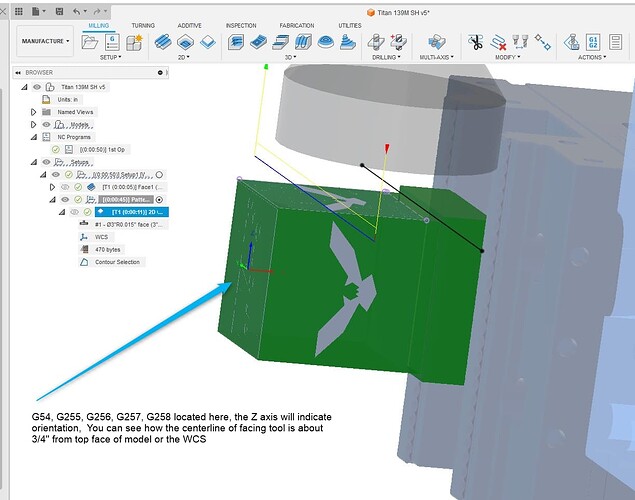The image size is (635, 500).
Task: Toggle visibility of the Setups node
Action: [x=47, y=162]
